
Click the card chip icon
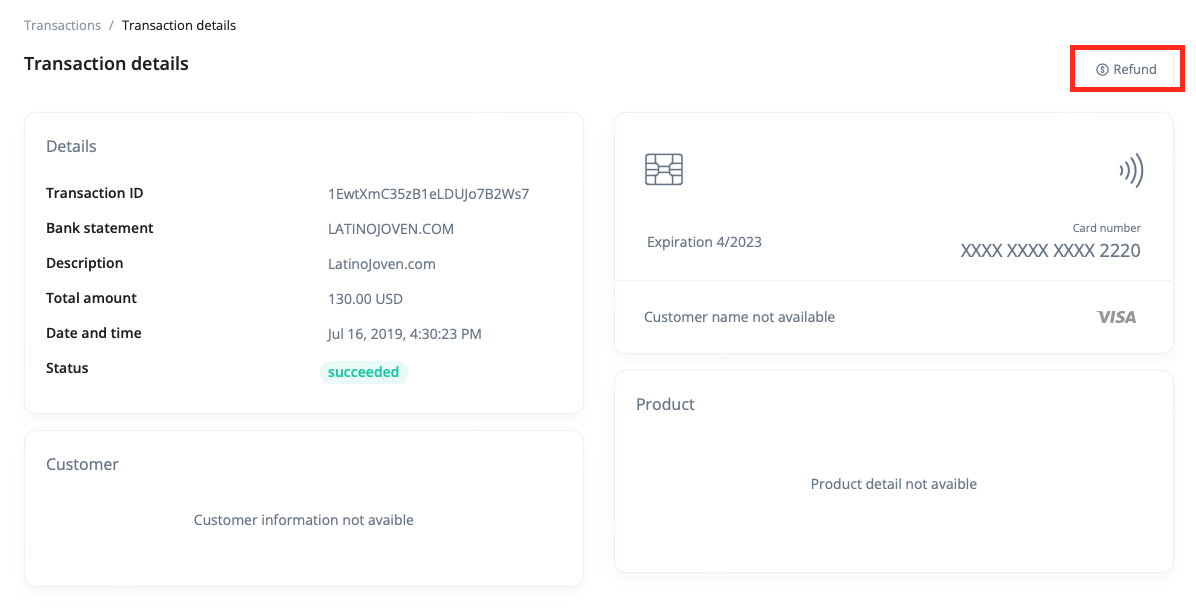[x=664, y=170]
